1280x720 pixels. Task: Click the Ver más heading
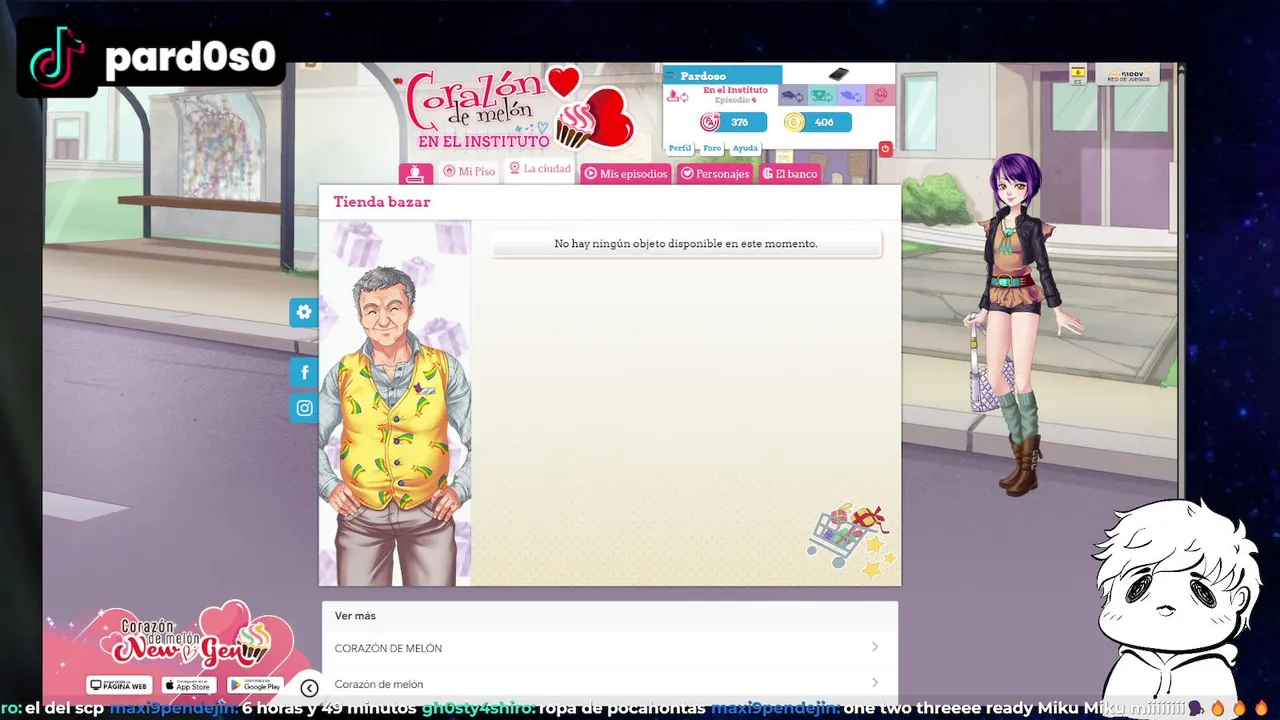[x=355, y=616]
